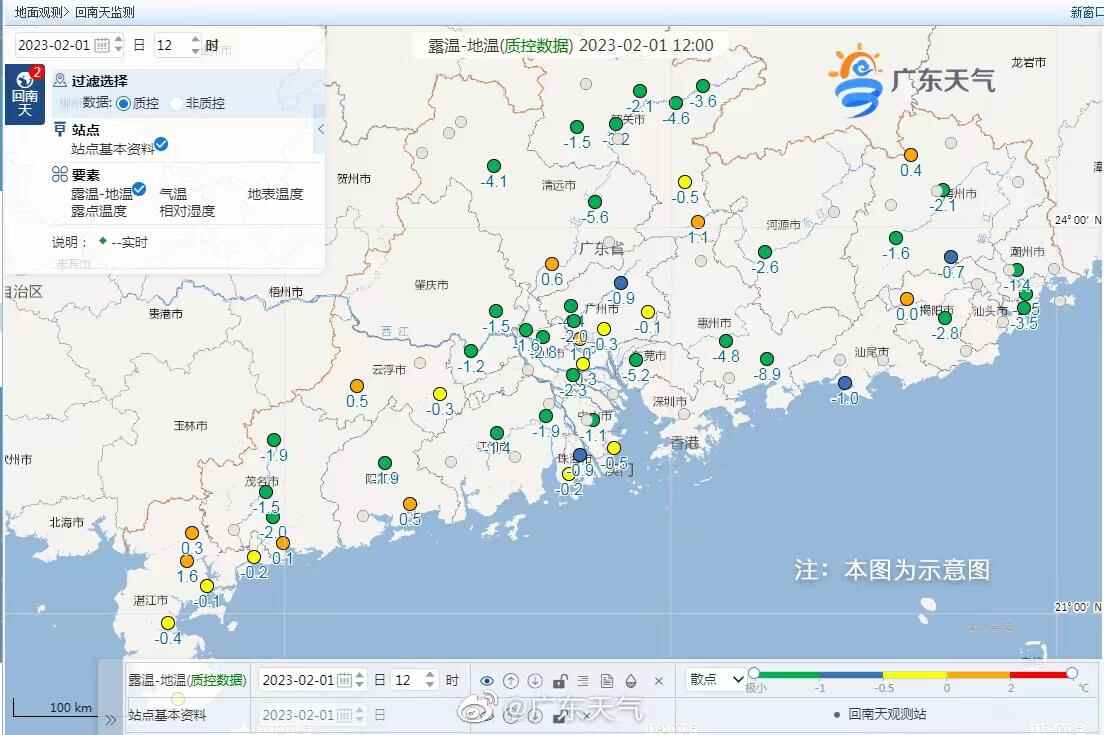Click the 回南天 sidebar icon
Screen dimensions: 1104x735
24,95
